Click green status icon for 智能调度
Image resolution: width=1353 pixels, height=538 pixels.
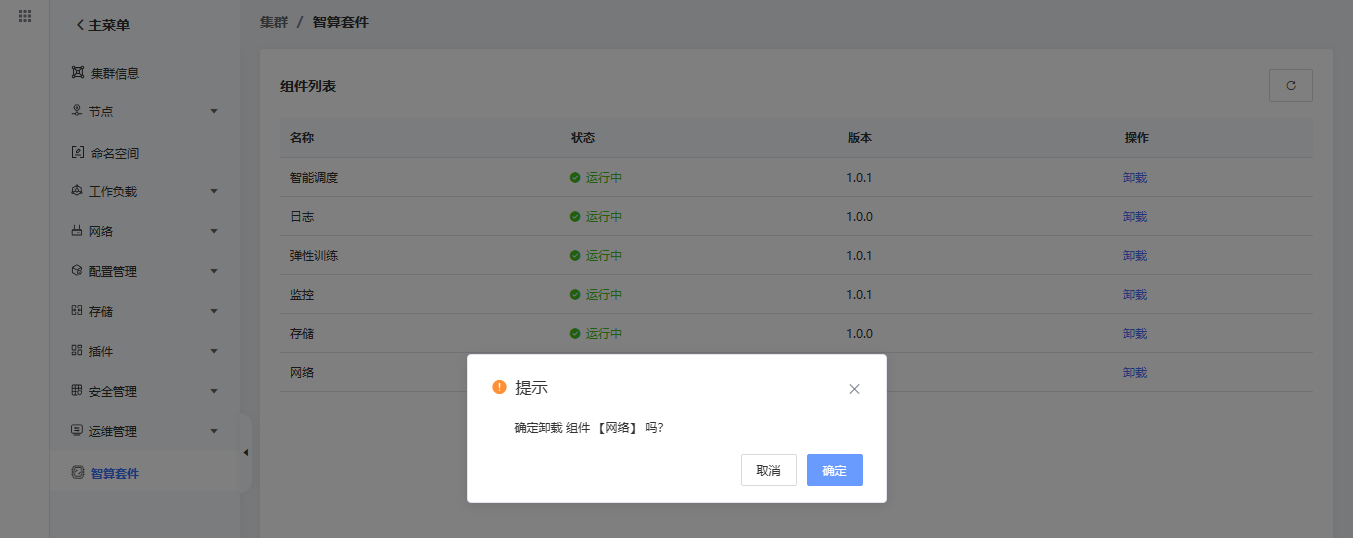tap(575, 178)
